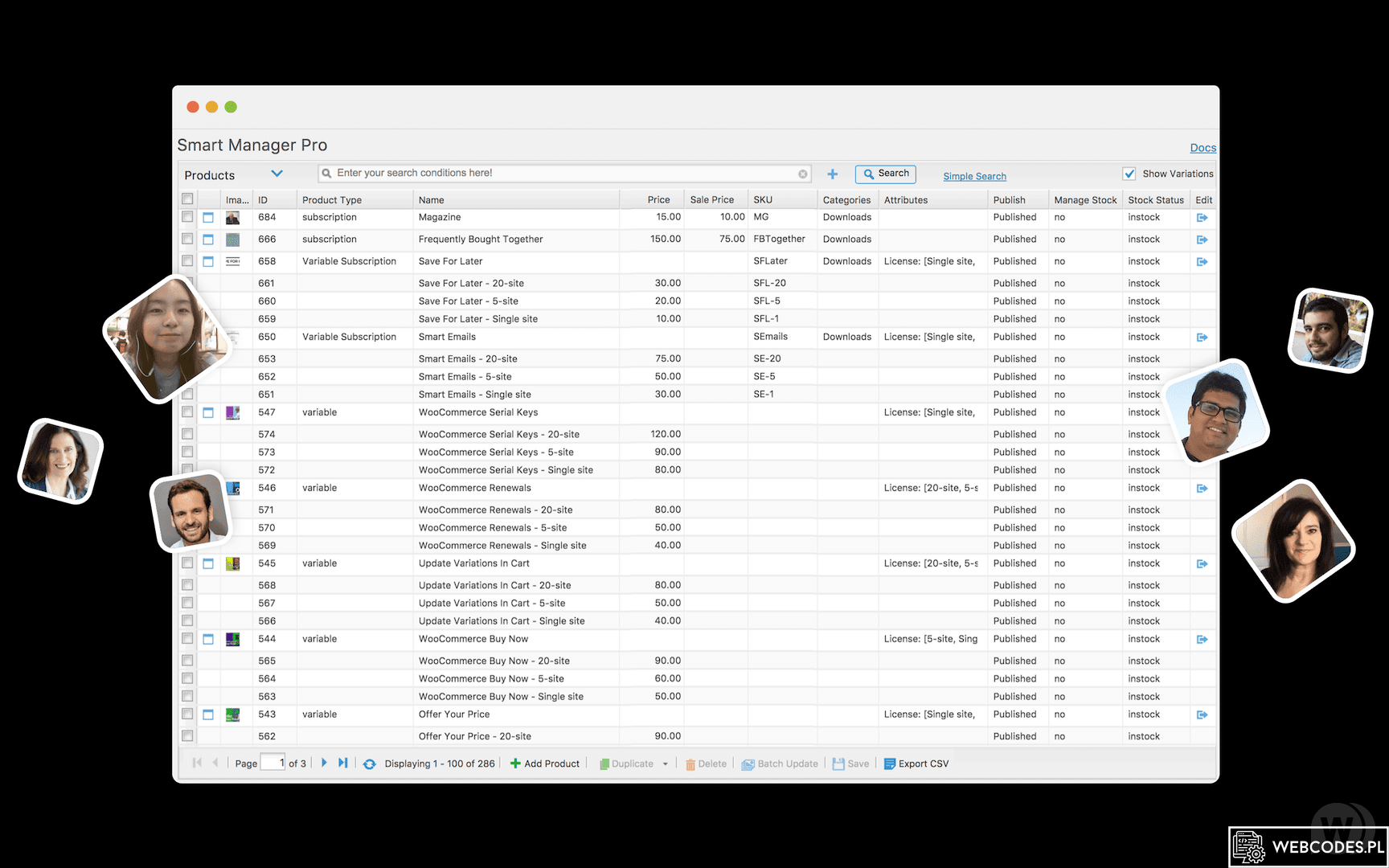This screenshot has width=1389, height=868.
Task: Run a Search with current conditions
Action: tap(885, 174)
